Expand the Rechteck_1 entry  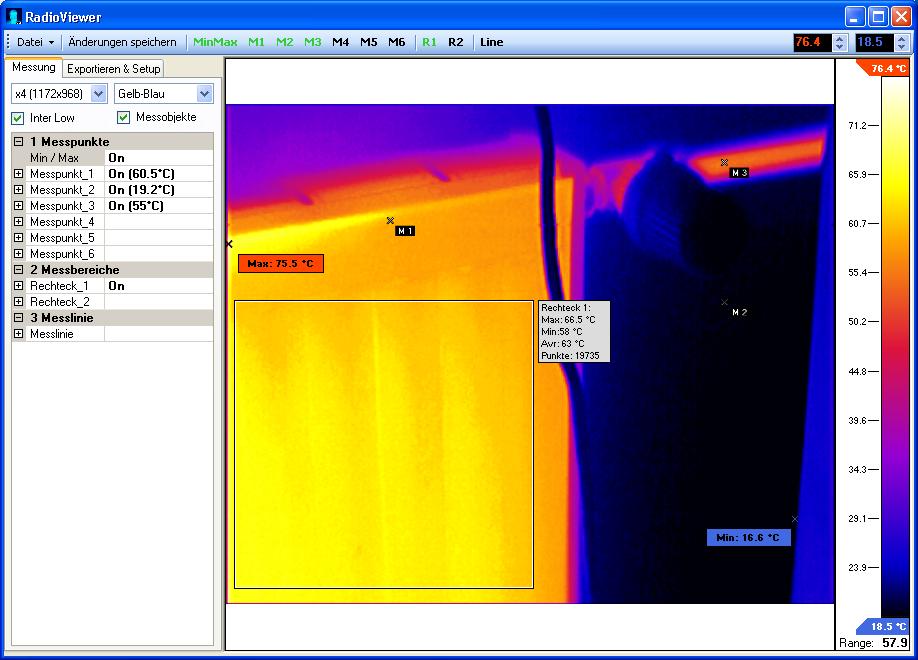click(x=18, y=286)
